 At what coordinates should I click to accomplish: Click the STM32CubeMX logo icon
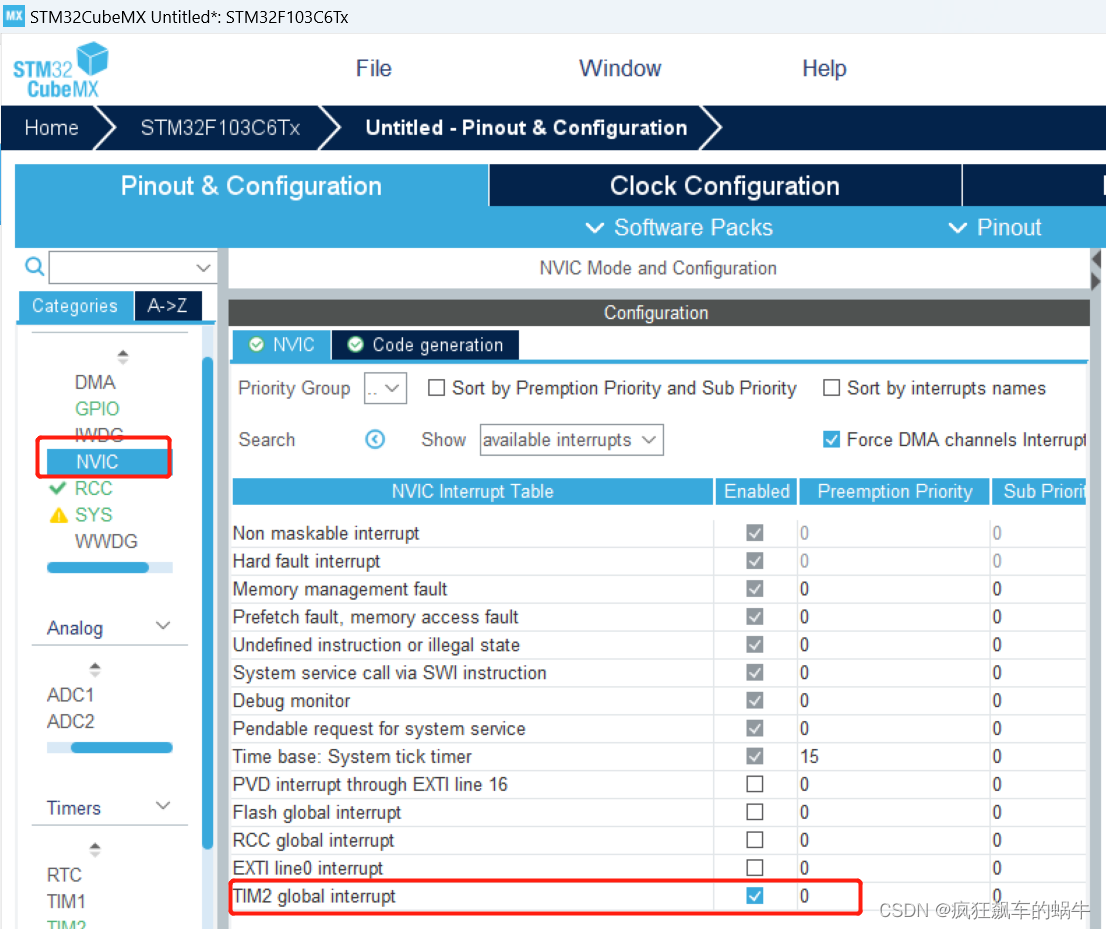pyautogui.click(x=61, y=69)
